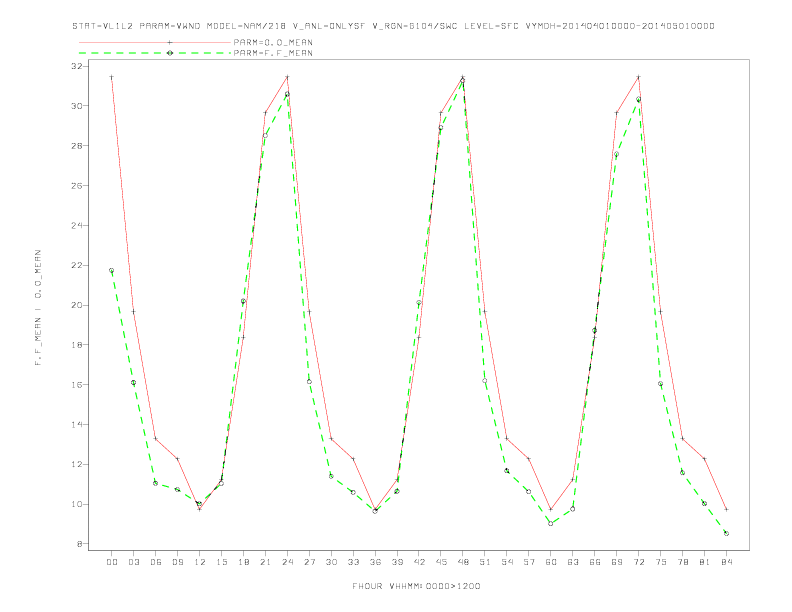The width and height of the screenshot is (792, 612).
Task: Click y-axis tick label 16
Action: point(77,385)
